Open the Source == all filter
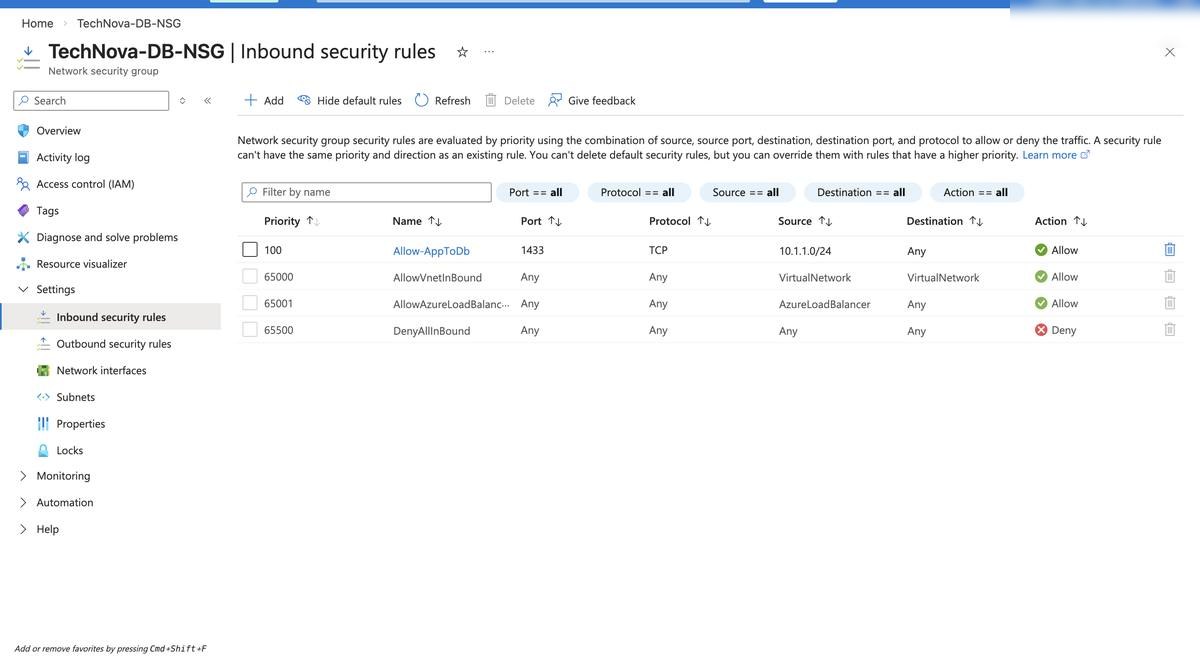The image size is (1200, 657). click(746, 192)
